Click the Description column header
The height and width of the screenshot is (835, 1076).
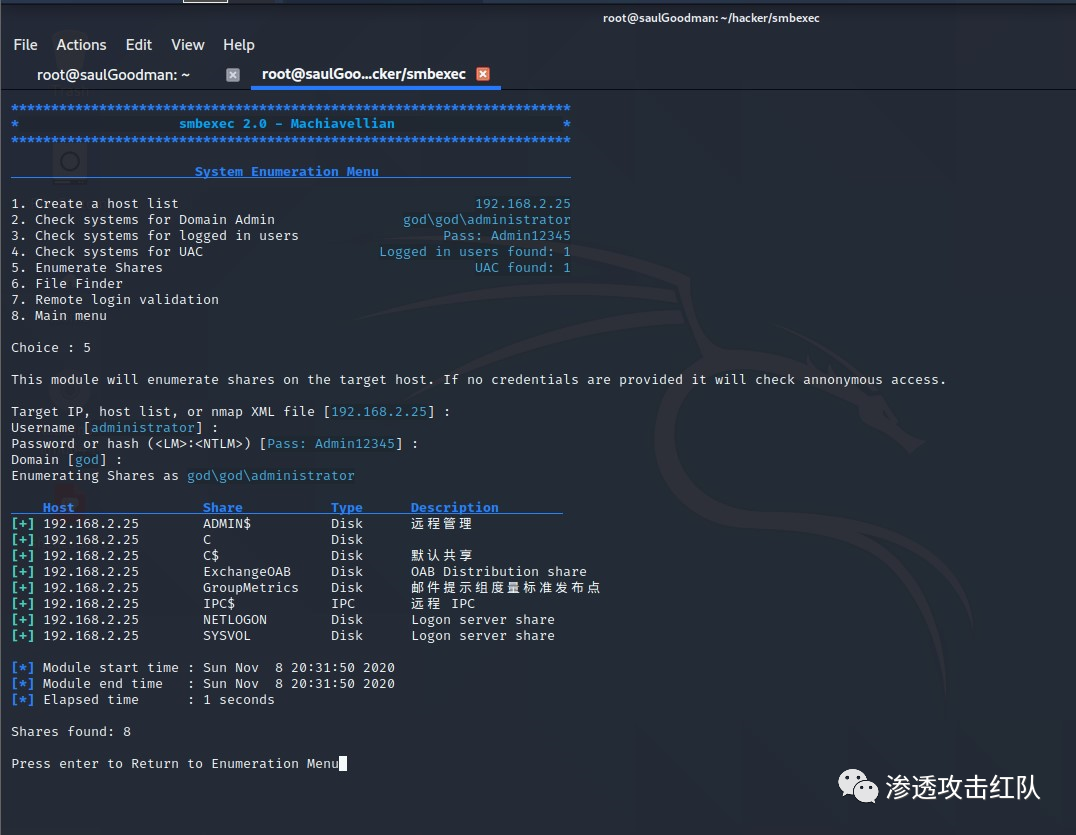click(x=454, y=508)
